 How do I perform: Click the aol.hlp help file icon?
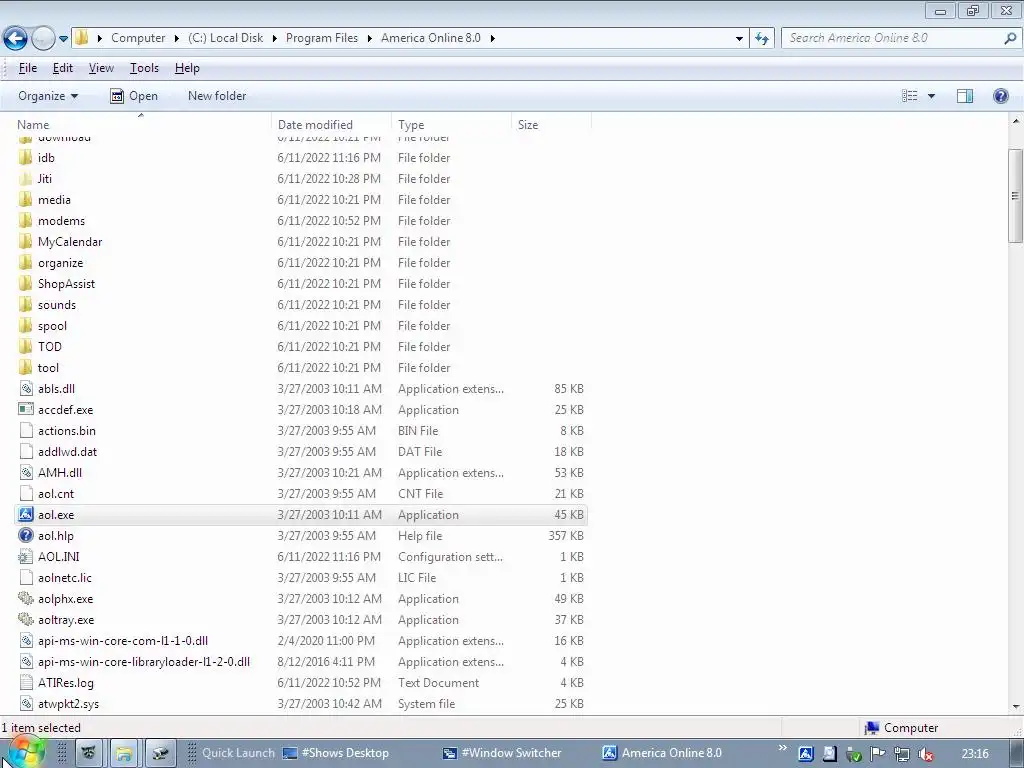click(25, 536)
